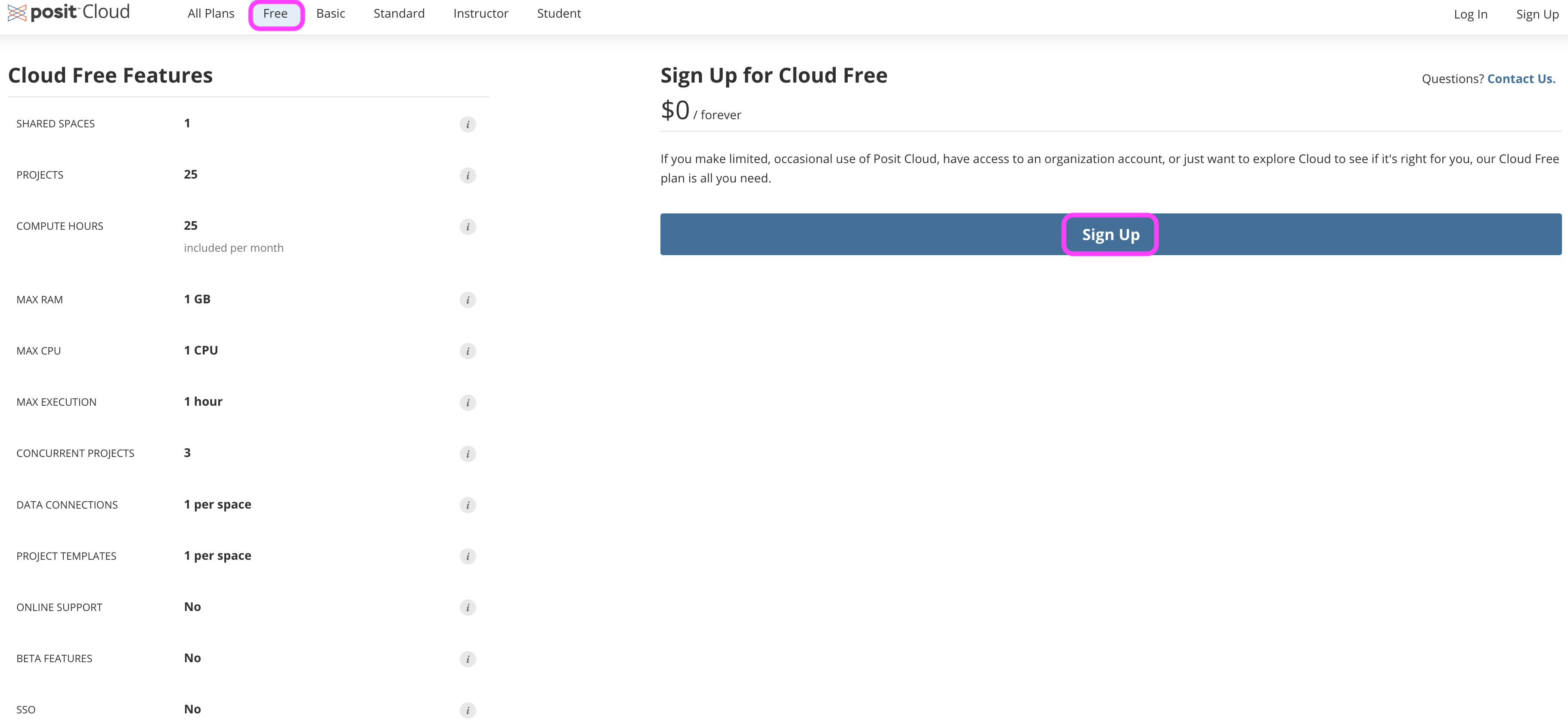
Task: Open Project Templates info icon
Action: [x=468, y=556]
